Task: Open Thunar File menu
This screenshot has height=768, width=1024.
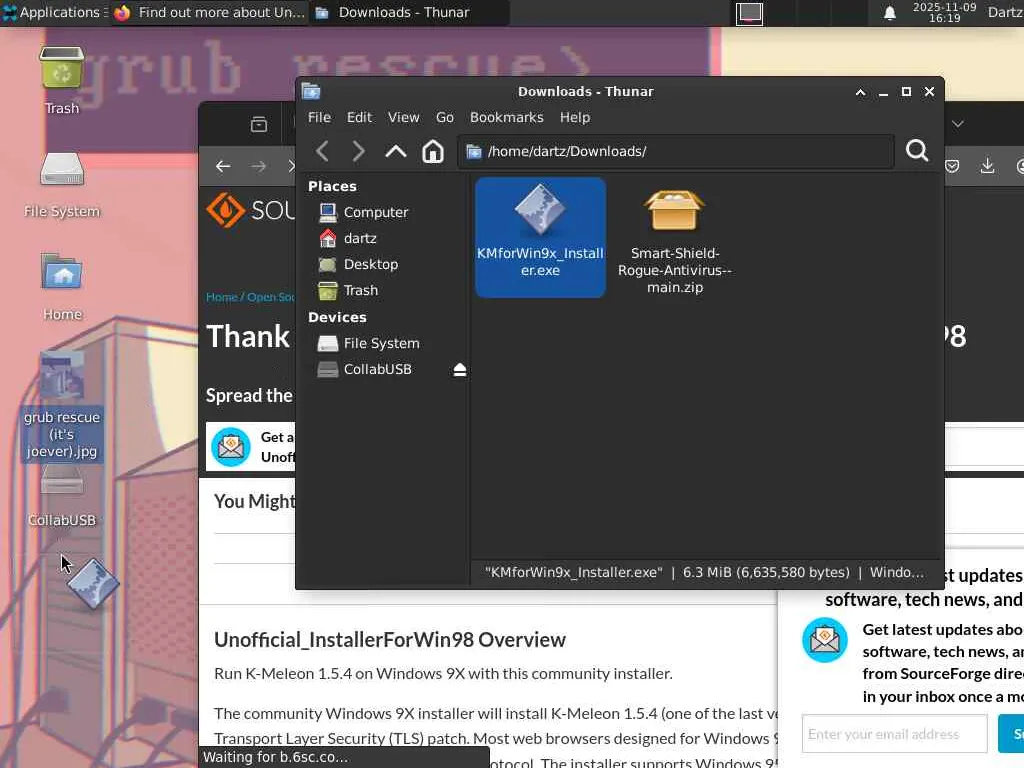Action: 319,118
